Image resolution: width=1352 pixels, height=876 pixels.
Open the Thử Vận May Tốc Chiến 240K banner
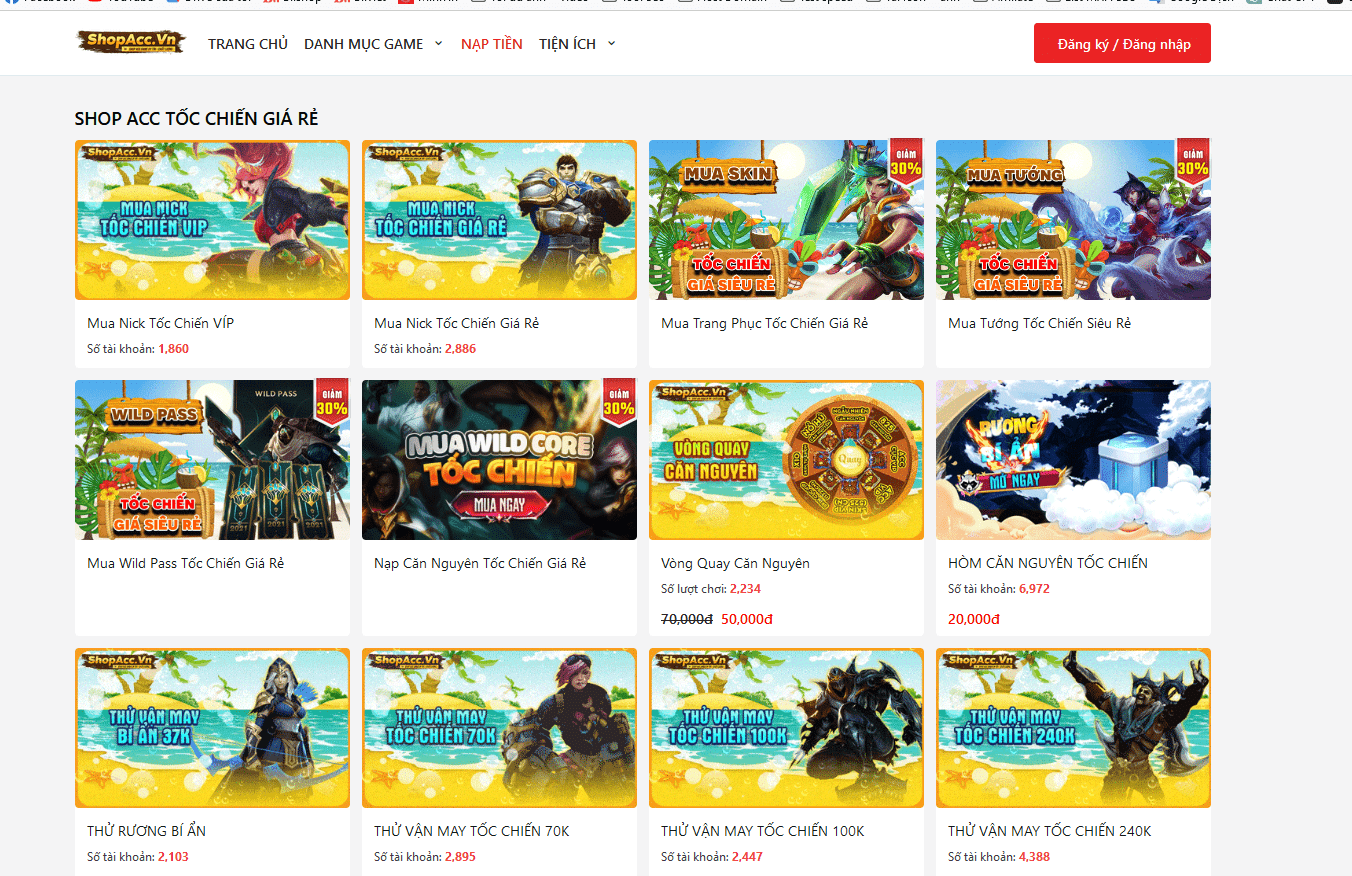pos(1073,728)
